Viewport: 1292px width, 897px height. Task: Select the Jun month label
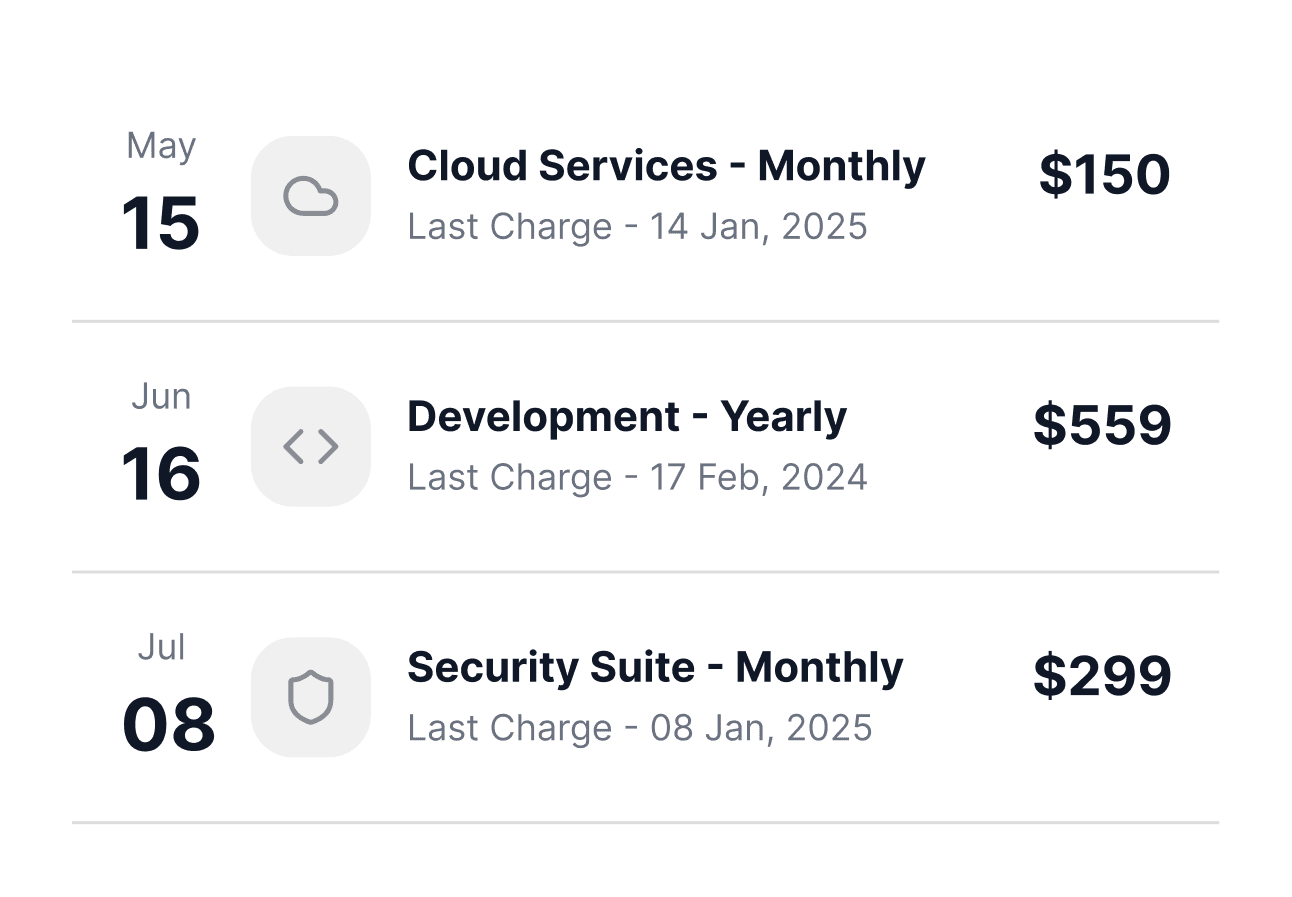tap(161, 397)
